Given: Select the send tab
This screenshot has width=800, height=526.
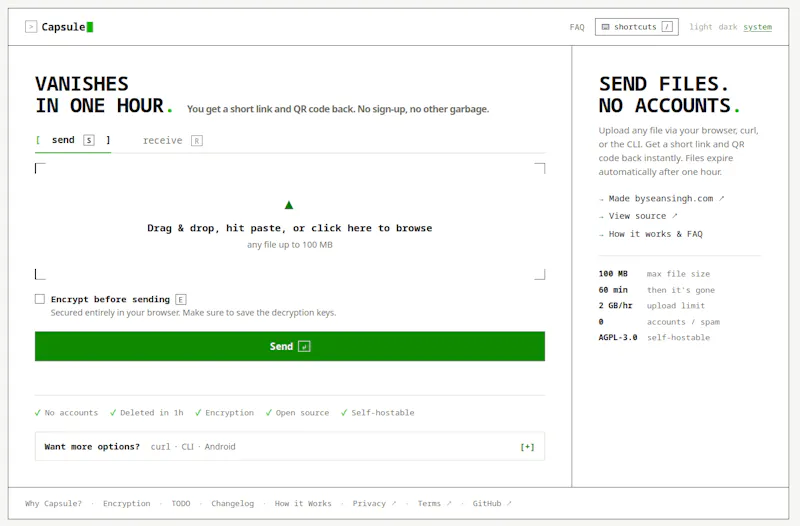Looking at the screenshot, I should pyautogui.click(x=72, y=140).
